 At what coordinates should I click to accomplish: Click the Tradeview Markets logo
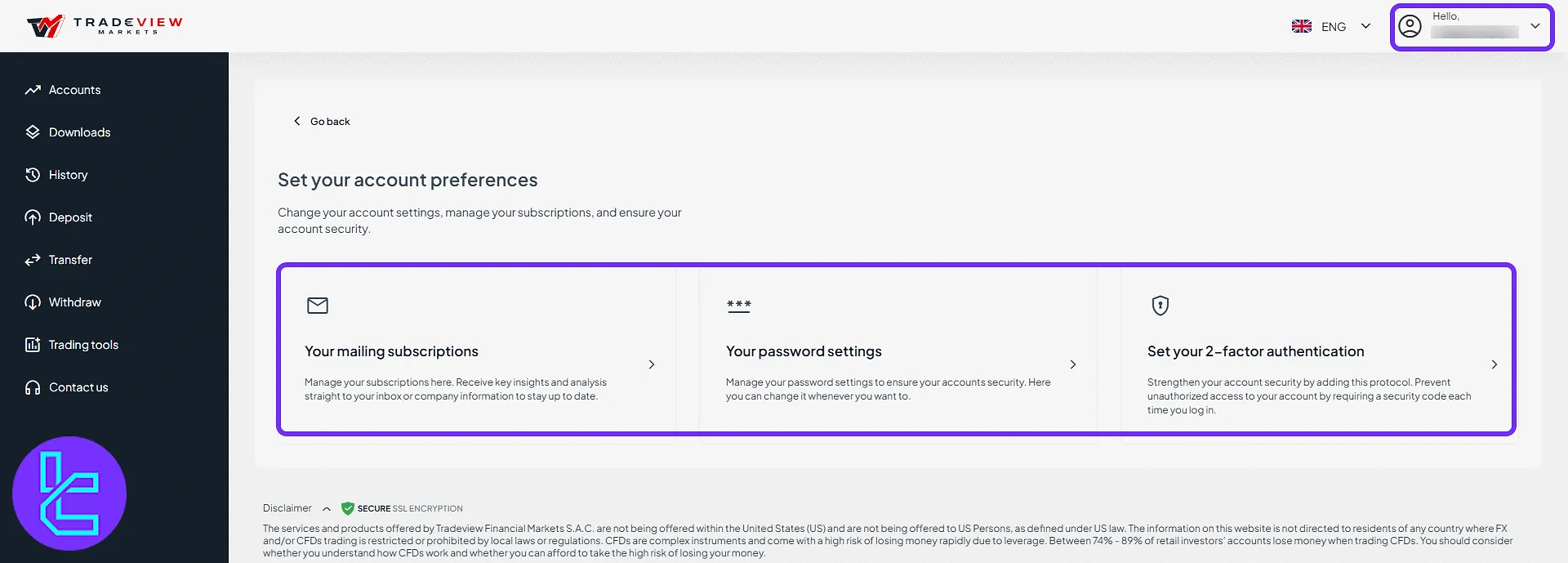pos(105,26)
